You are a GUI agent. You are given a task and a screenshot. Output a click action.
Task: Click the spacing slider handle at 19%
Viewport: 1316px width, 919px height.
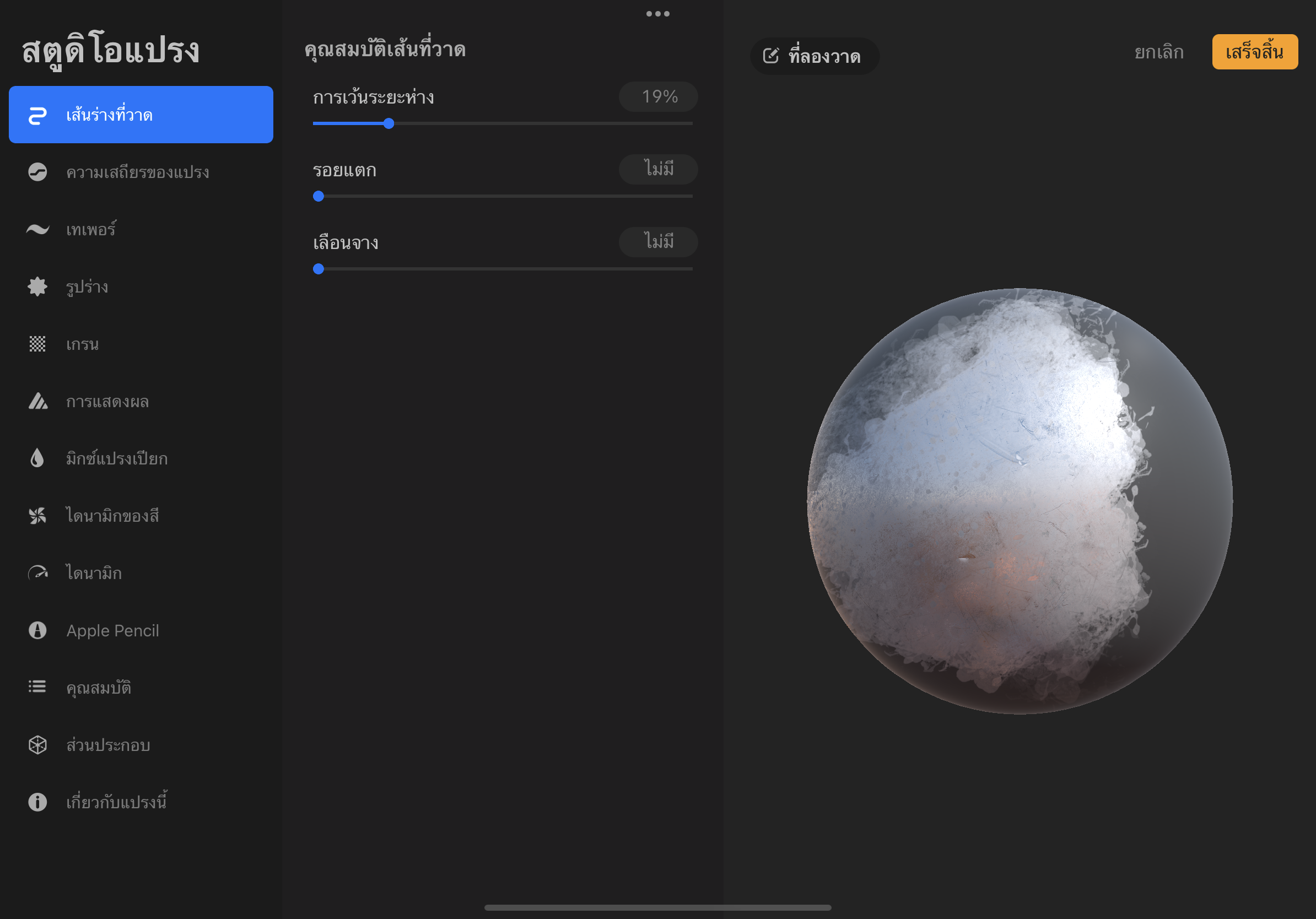(x=389, y=124)
